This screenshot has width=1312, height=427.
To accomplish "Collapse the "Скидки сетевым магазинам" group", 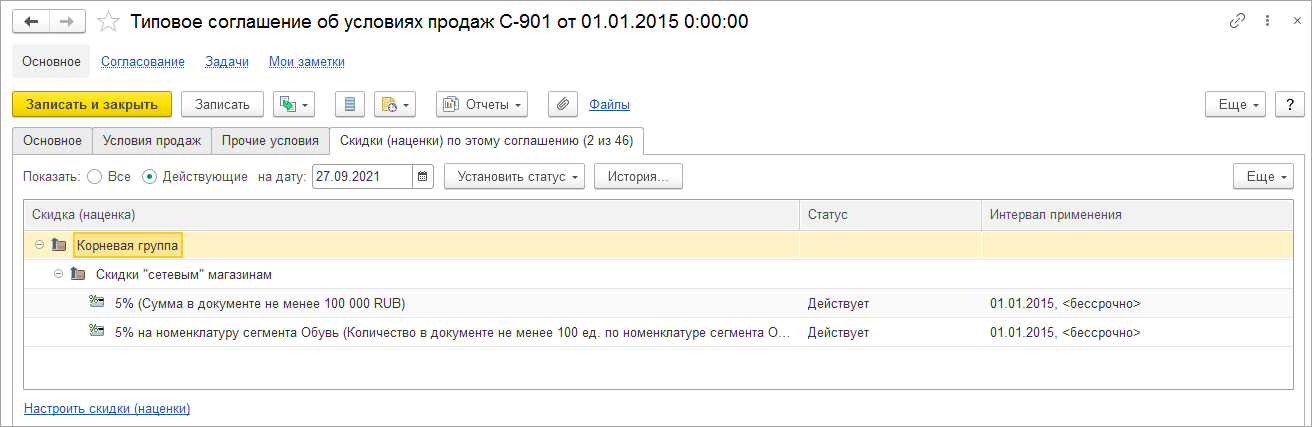I will click(59, 274).
